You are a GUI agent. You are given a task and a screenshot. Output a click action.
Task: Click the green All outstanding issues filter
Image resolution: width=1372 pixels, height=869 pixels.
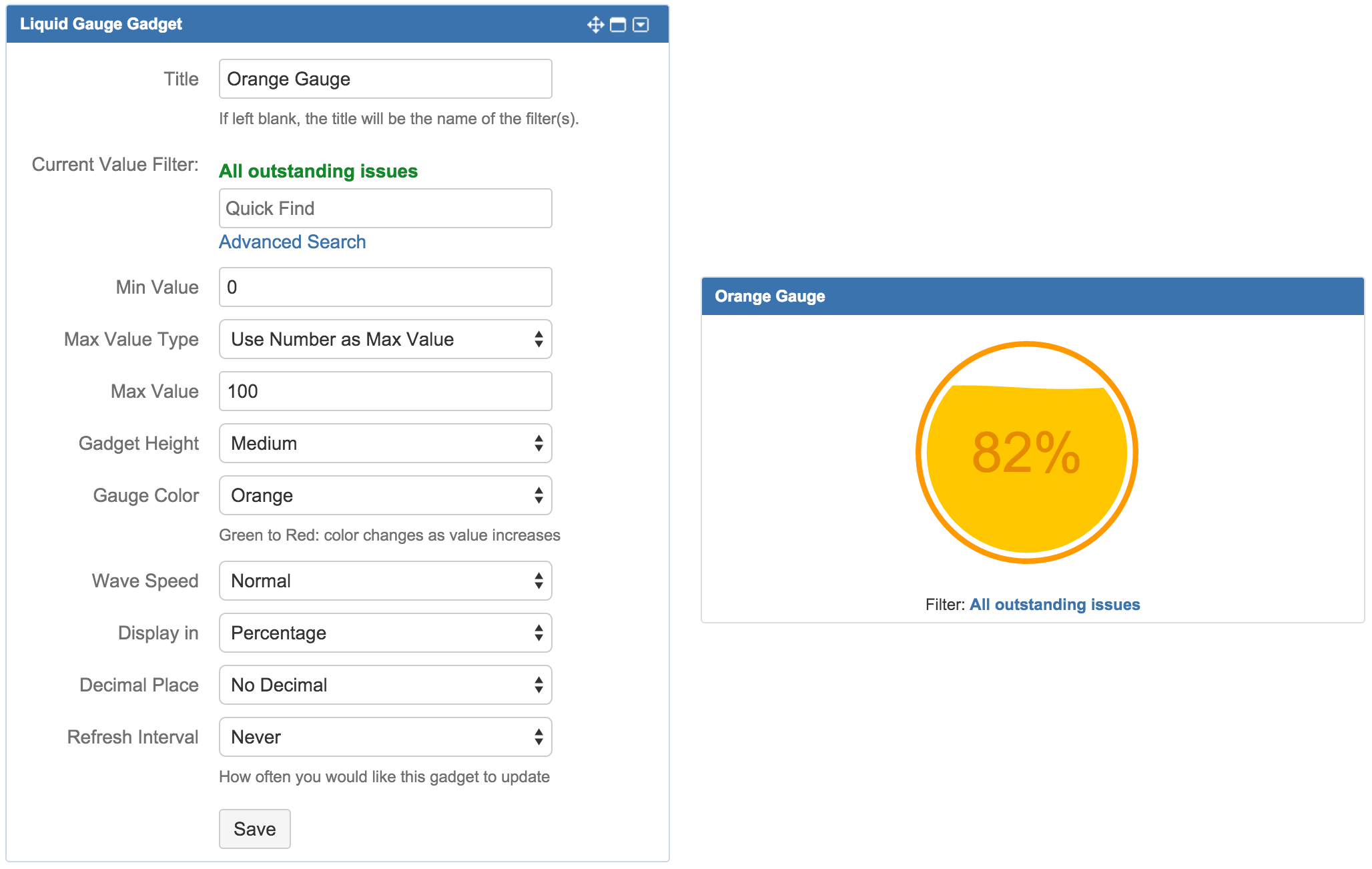(x=318, y=171)
